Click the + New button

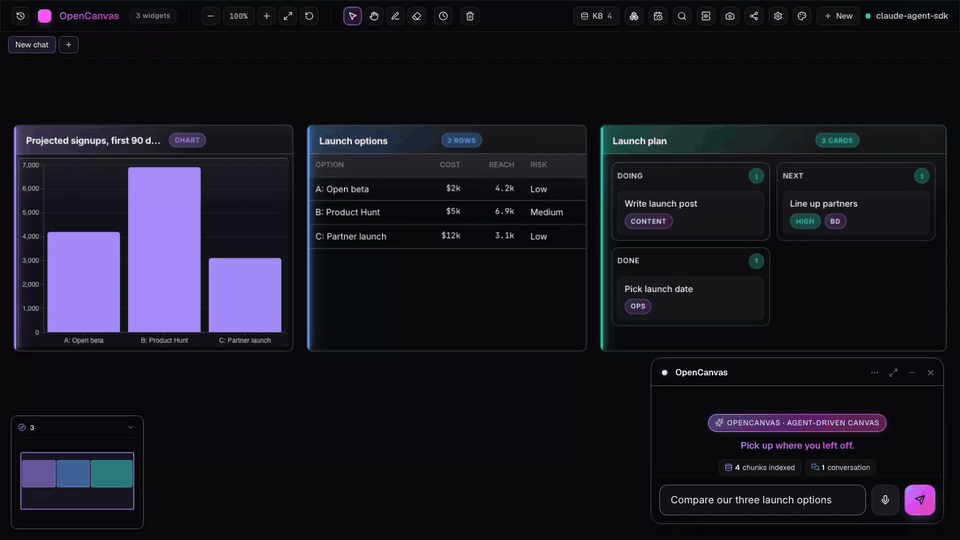pos(838,16)
